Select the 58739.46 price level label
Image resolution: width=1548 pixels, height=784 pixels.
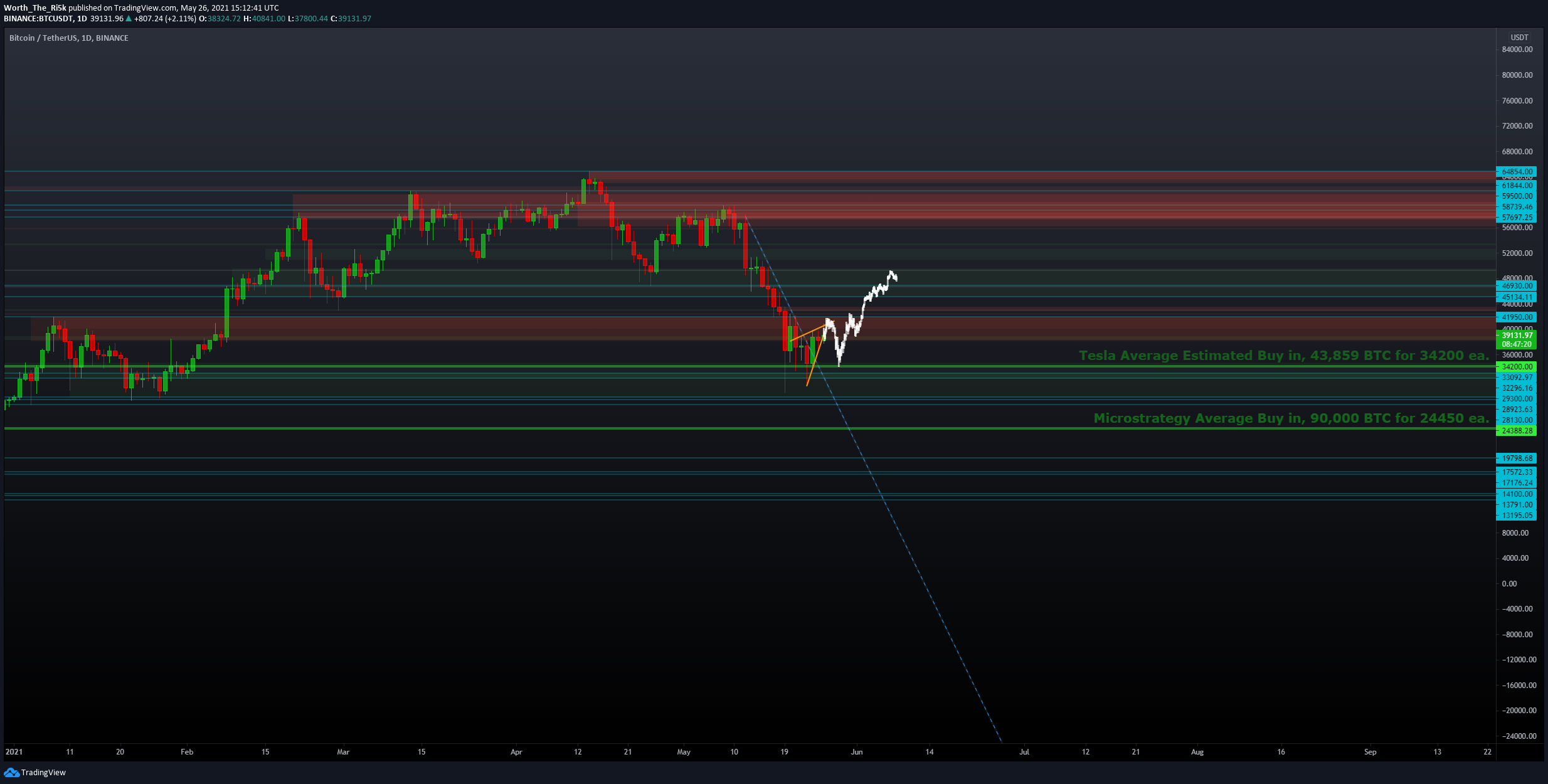pos(1517,207)
